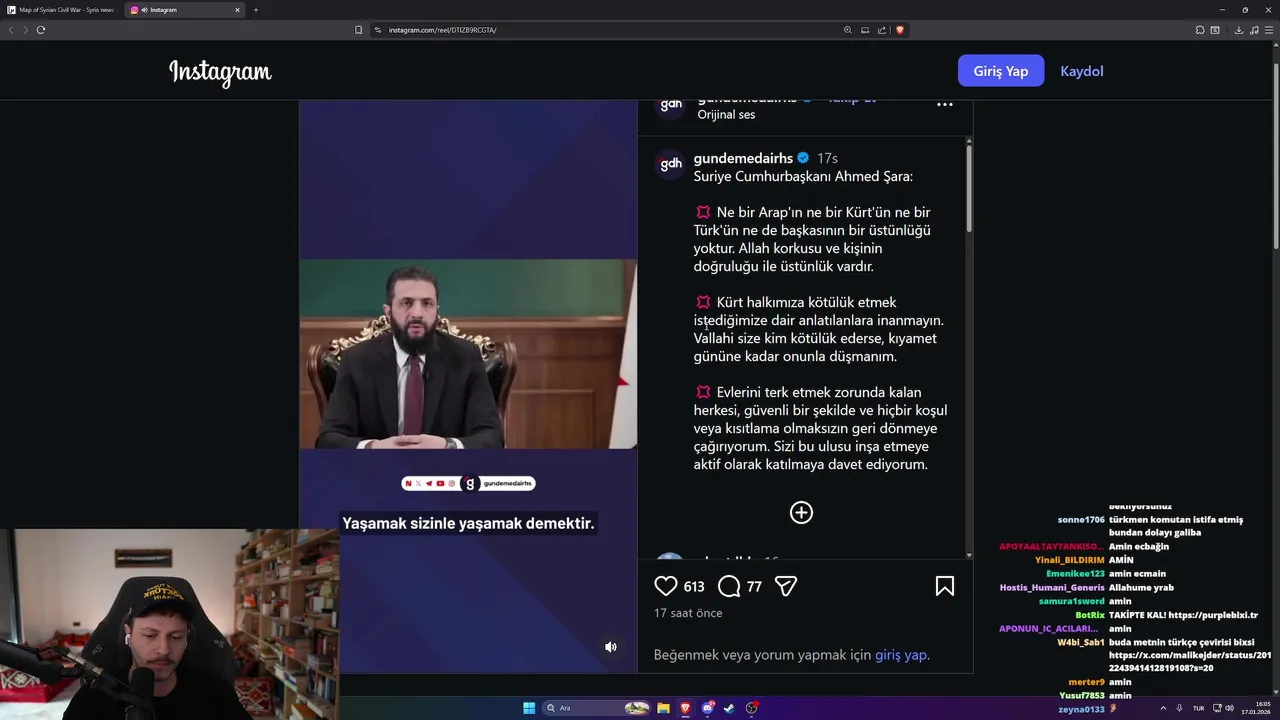Click the taskbar Ara search box

(x=596, y=708)
